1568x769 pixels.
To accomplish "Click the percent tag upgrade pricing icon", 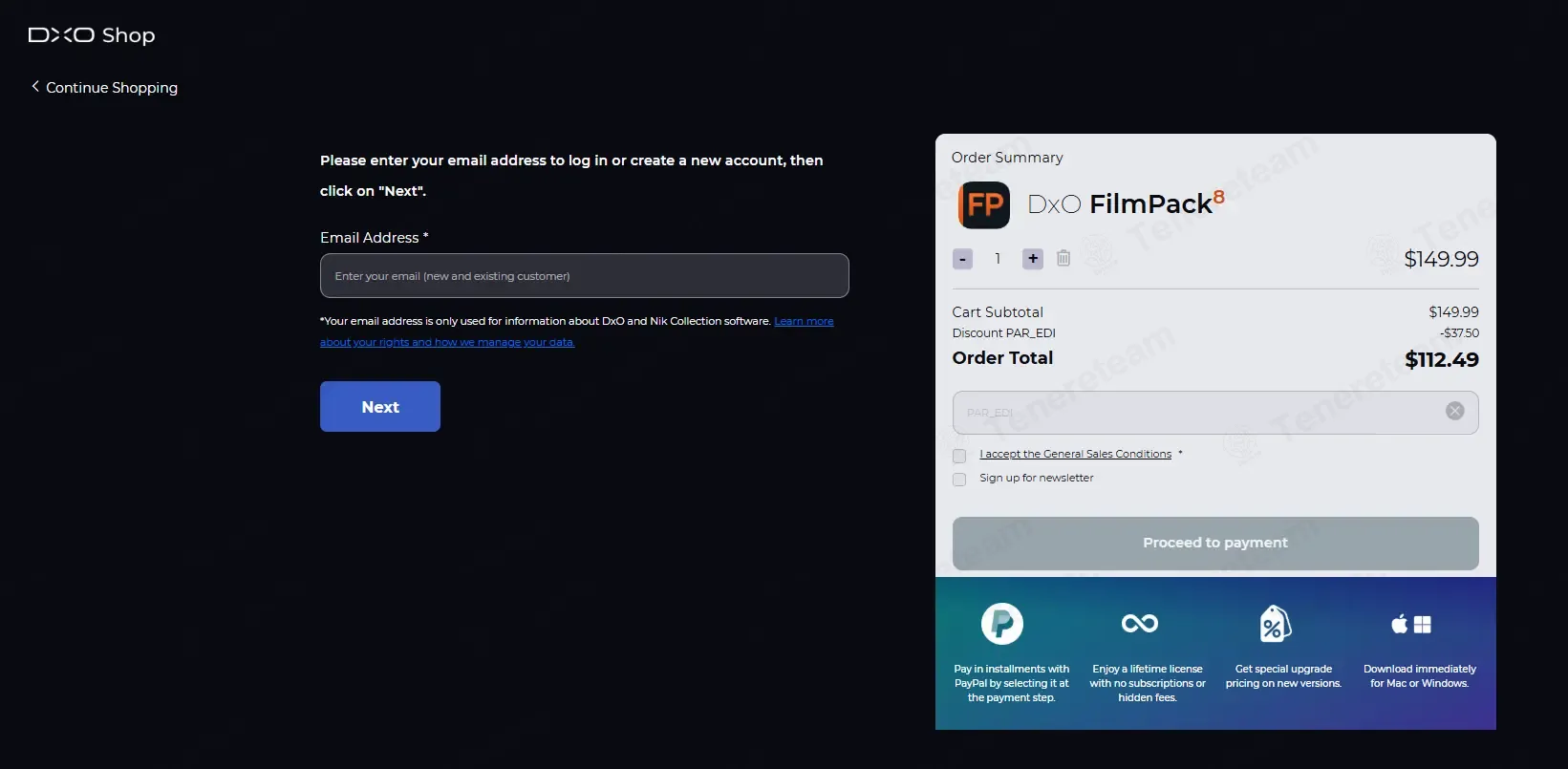I will pos(1276,624).
